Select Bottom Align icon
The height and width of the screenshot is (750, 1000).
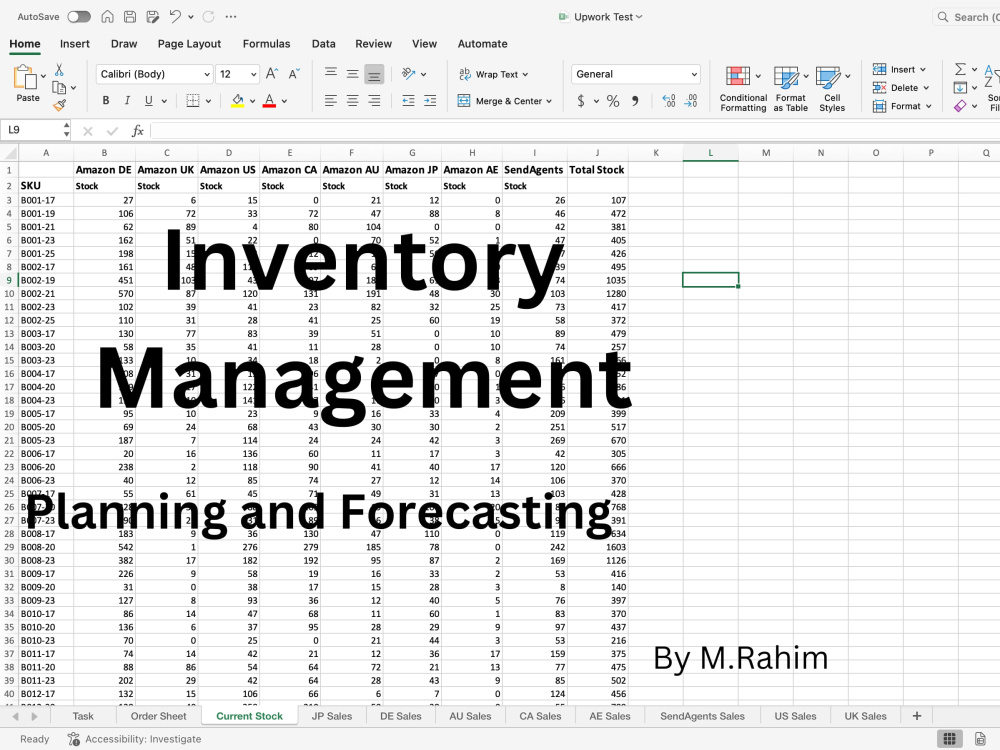point(374,74)
